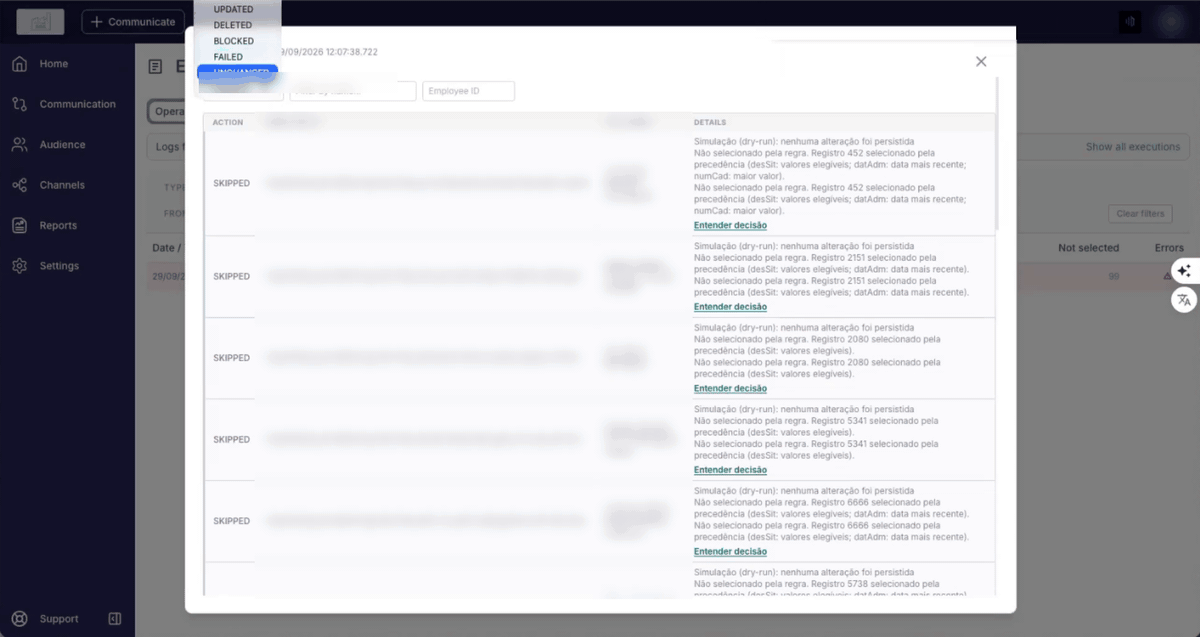
Task: Click the audio bars icon in top bar
Action: click(1130, 21)
